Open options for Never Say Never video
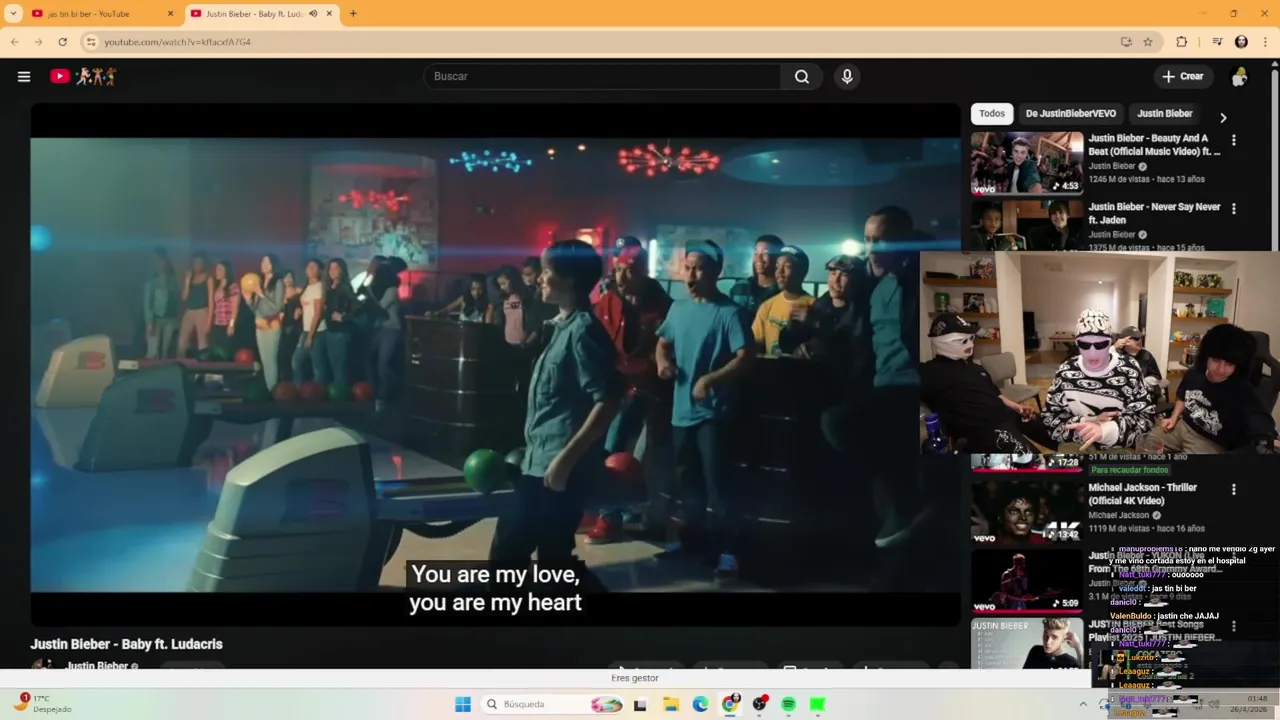Viewport: 1280px width, 720px height. [1233, 209]
